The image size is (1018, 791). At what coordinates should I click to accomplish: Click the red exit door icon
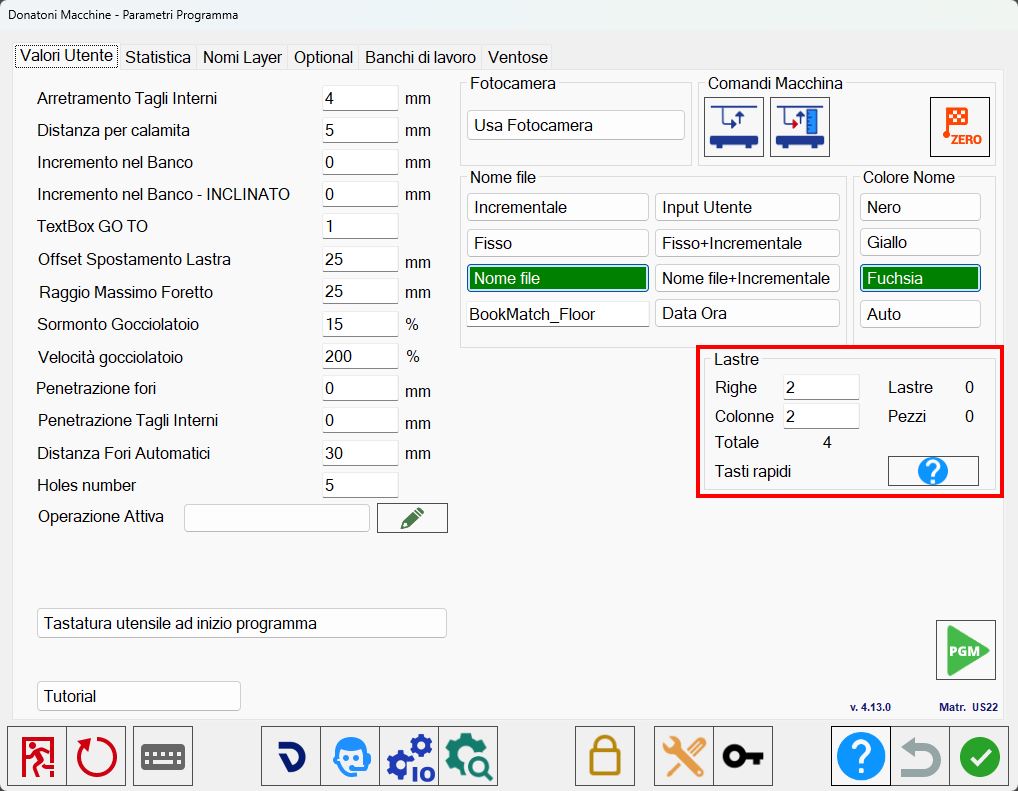pyautogui.click(x=37, y=756)
